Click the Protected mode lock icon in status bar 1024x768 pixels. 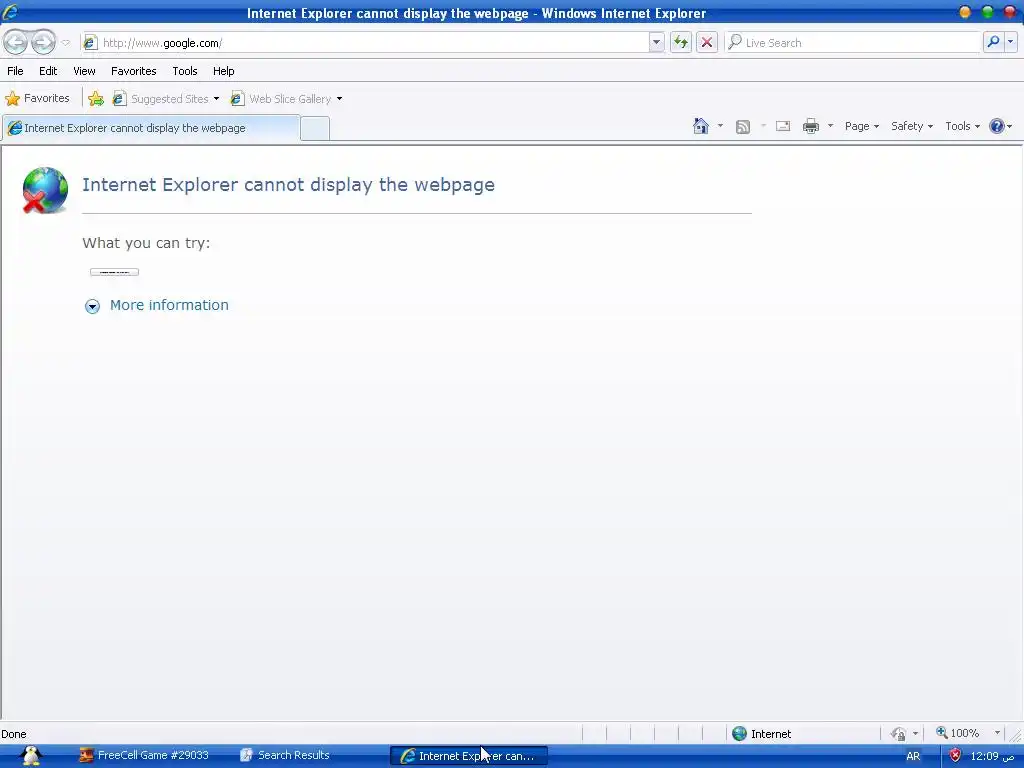click(x=899, y=734)
